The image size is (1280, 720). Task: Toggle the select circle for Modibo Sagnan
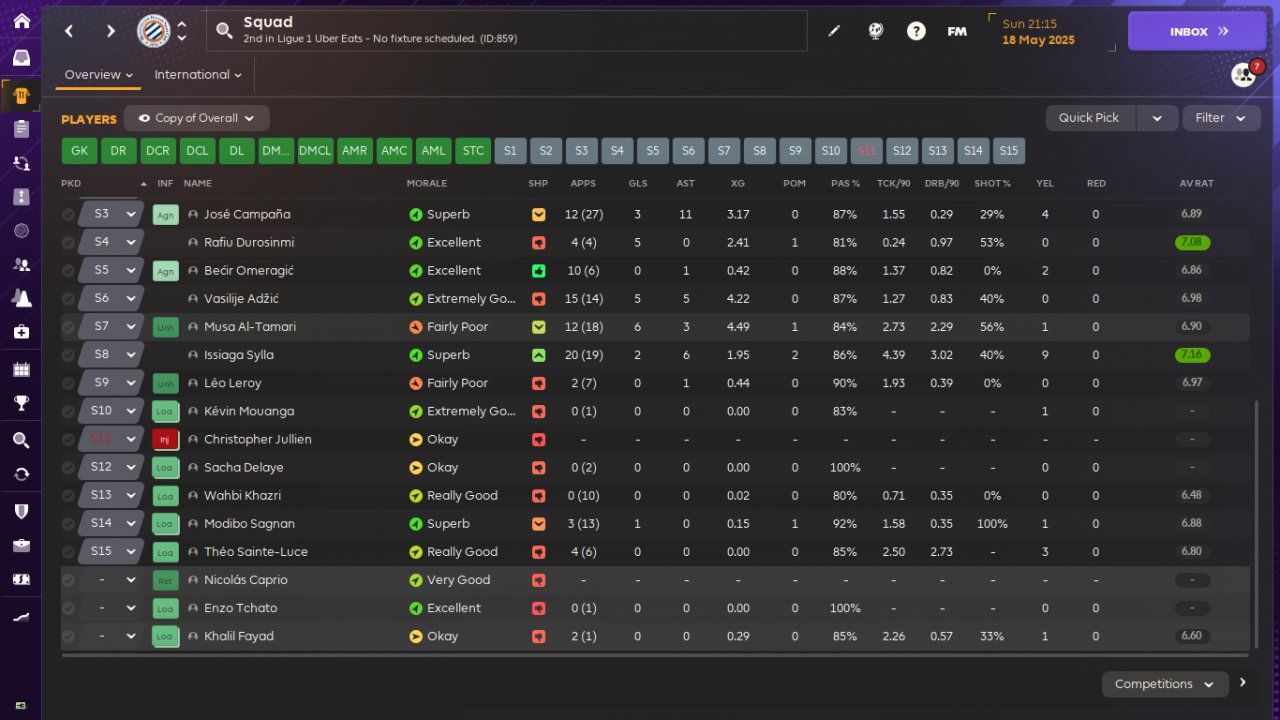coord(68,524)
